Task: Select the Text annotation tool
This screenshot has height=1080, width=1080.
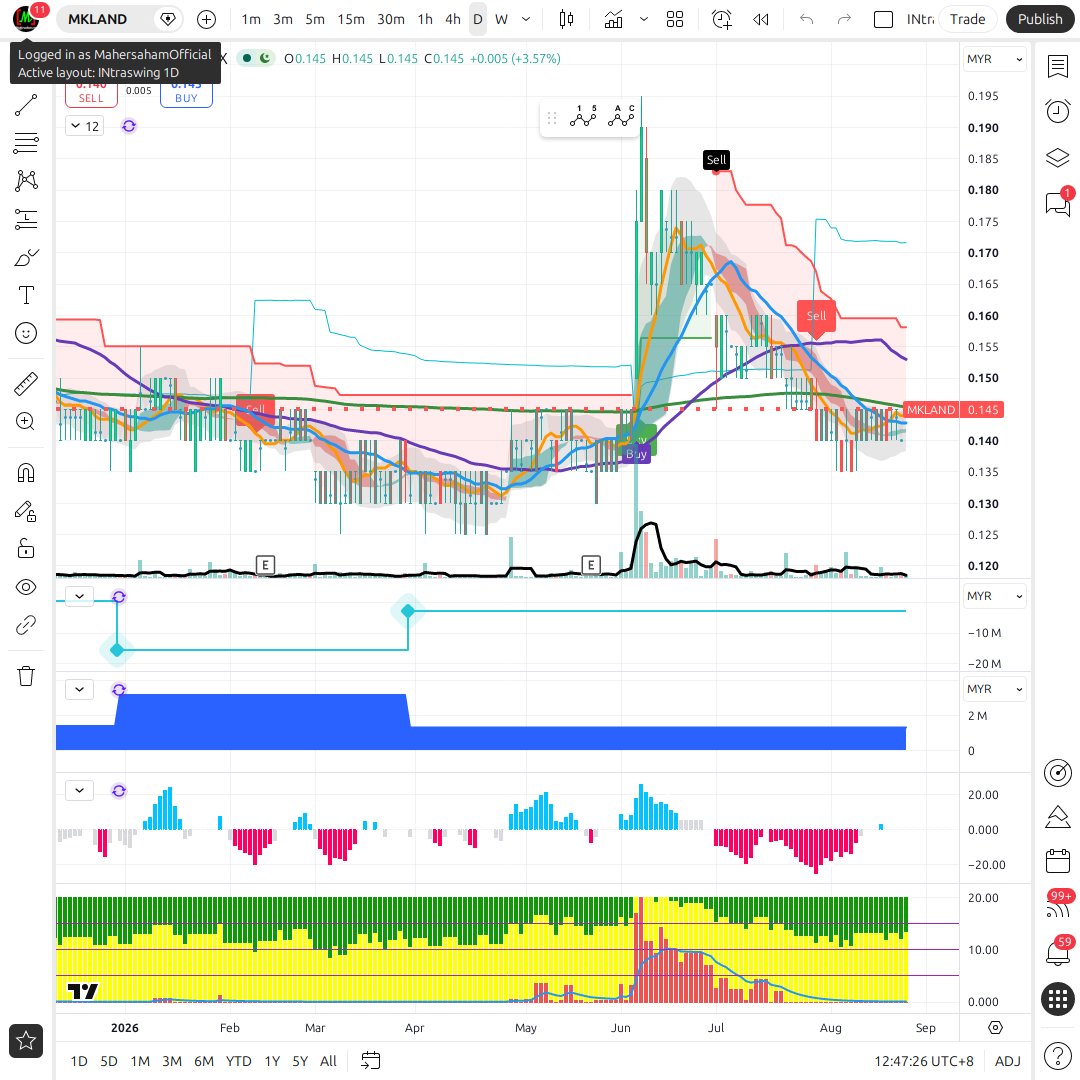Action: (26, 295)
